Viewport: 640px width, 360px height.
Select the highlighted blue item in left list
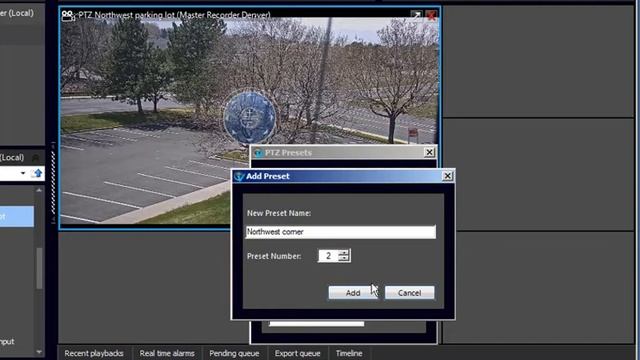(x=17, y=216)
